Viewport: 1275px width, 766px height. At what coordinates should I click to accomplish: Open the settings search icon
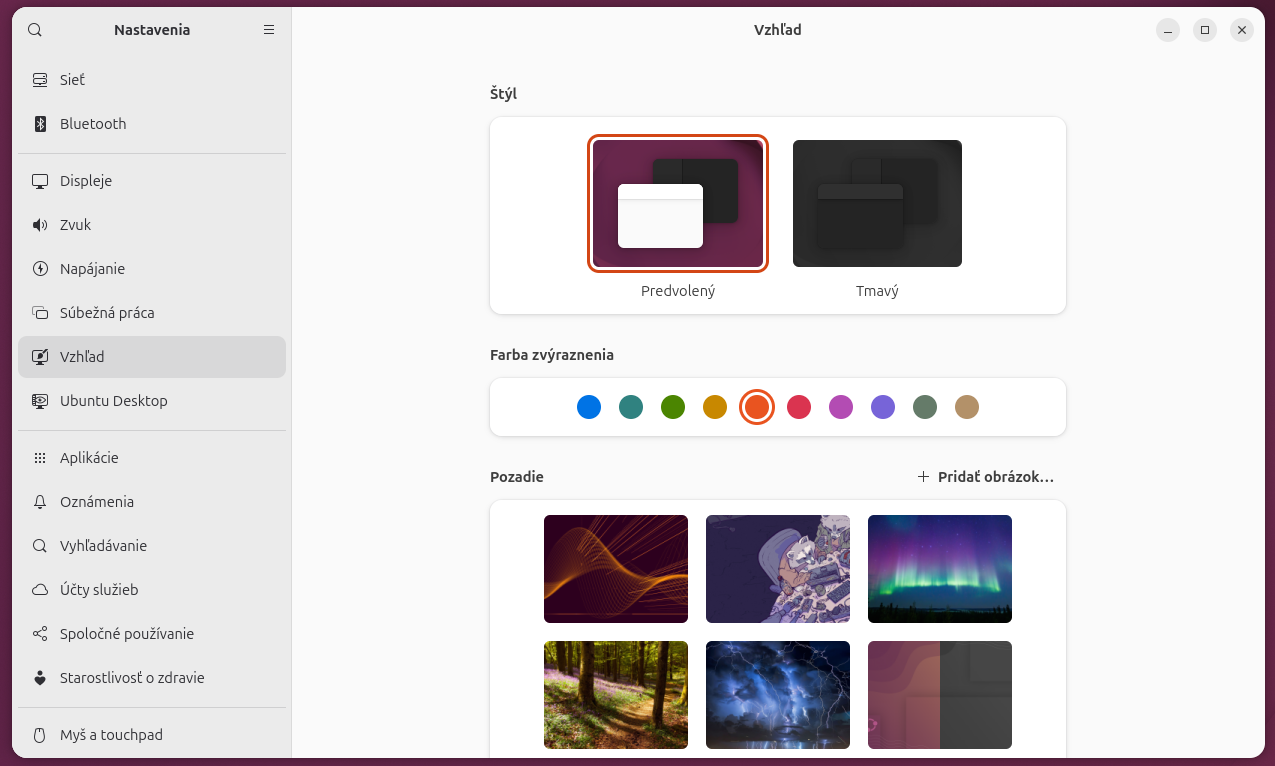pyautogui.click(x=35, y=30)
